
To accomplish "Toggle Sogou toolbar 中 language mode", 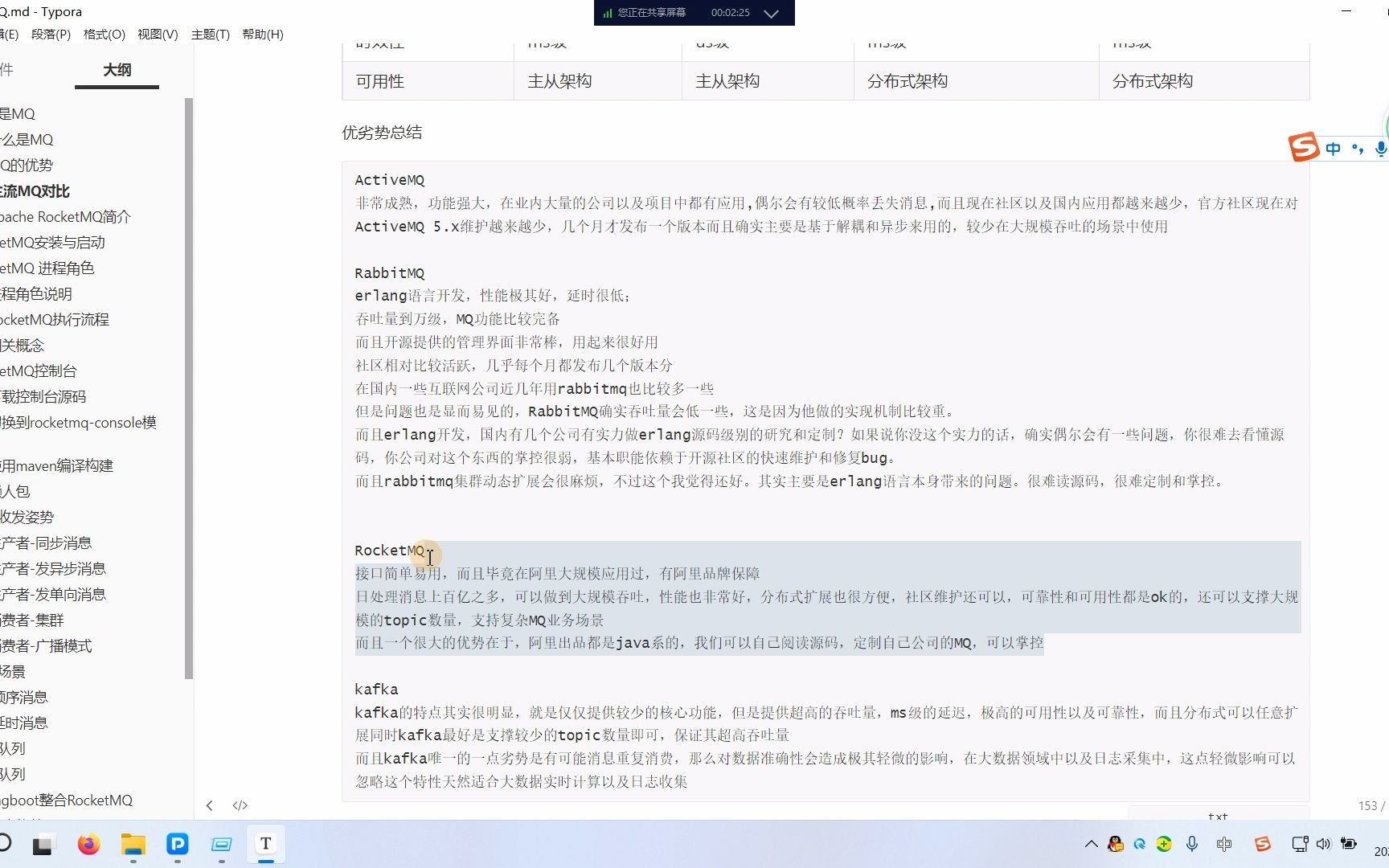I will tap(1334, 149).
